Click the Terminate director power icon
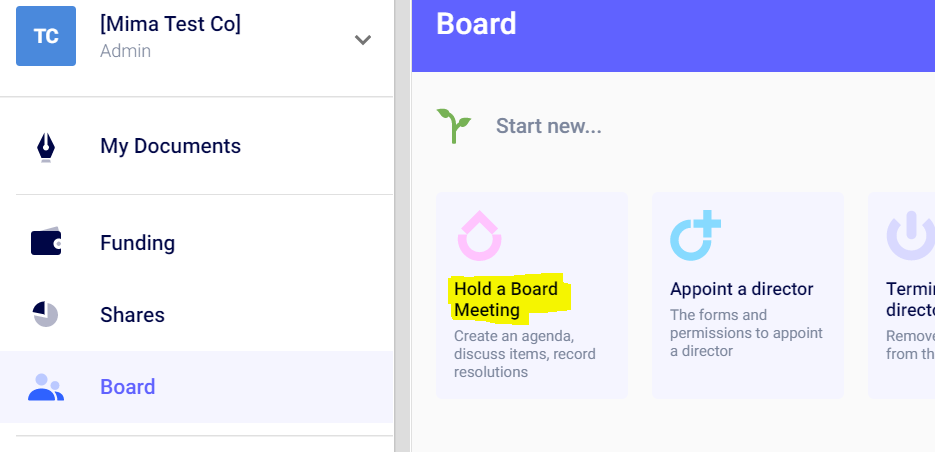The width and height of the screenshot is (935, 452). coord(910,236)
